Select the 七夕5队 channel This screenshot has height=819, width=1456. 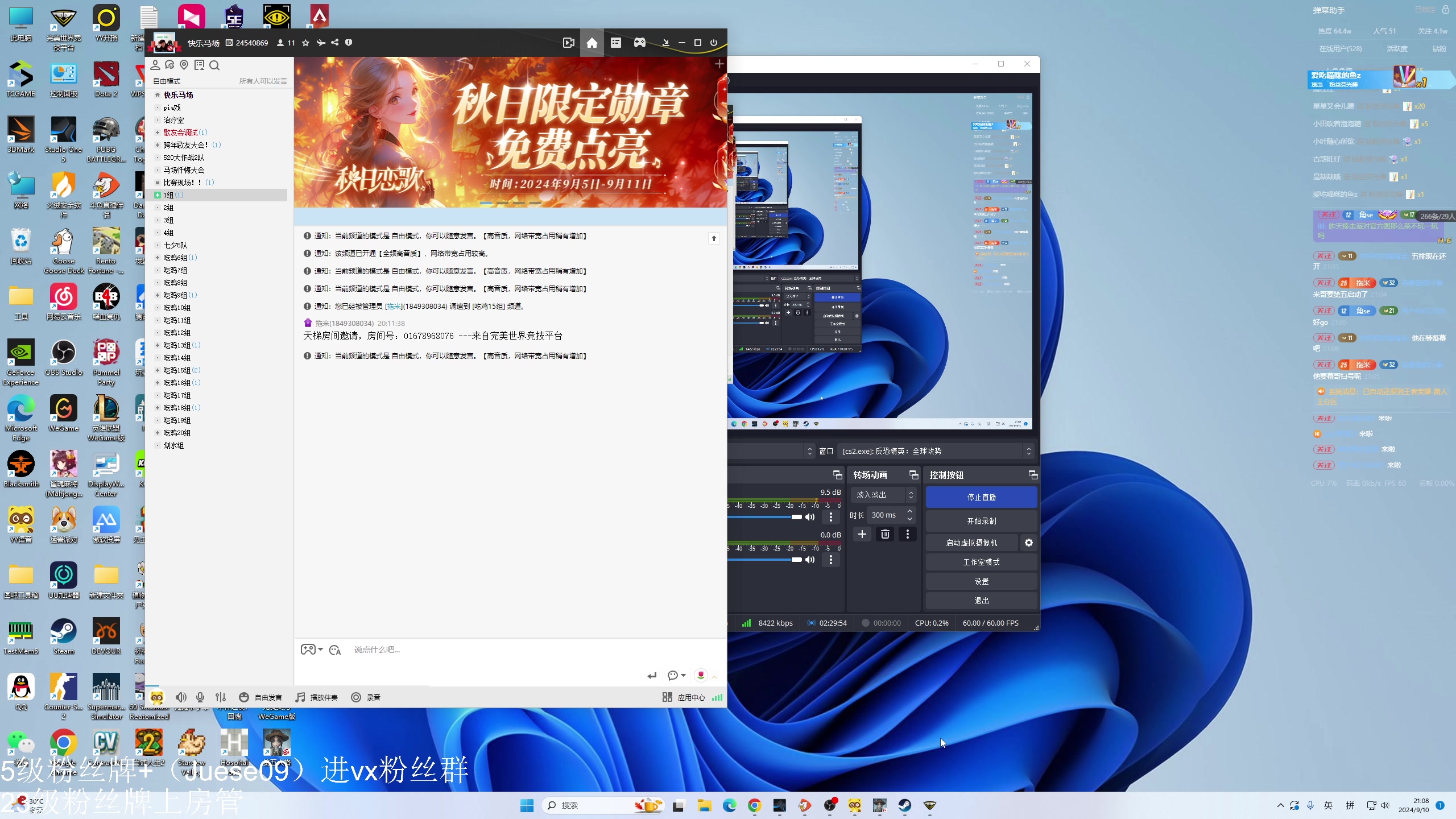pos(175,245)
